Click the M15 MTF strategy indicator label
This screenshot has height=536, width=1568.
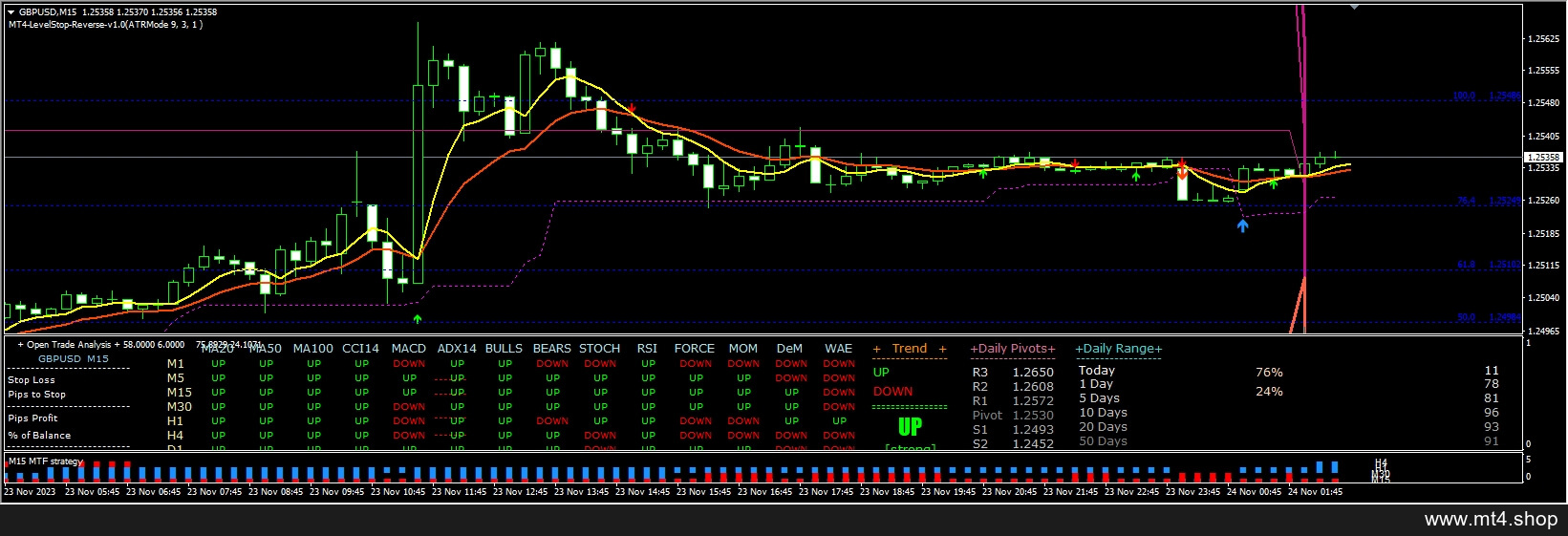click(46, 461)
